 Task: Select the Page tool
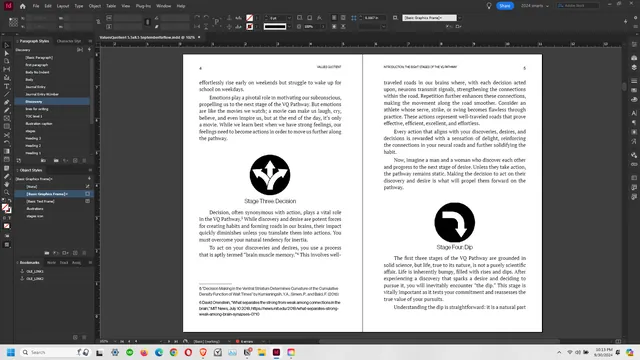pos(7,61)
